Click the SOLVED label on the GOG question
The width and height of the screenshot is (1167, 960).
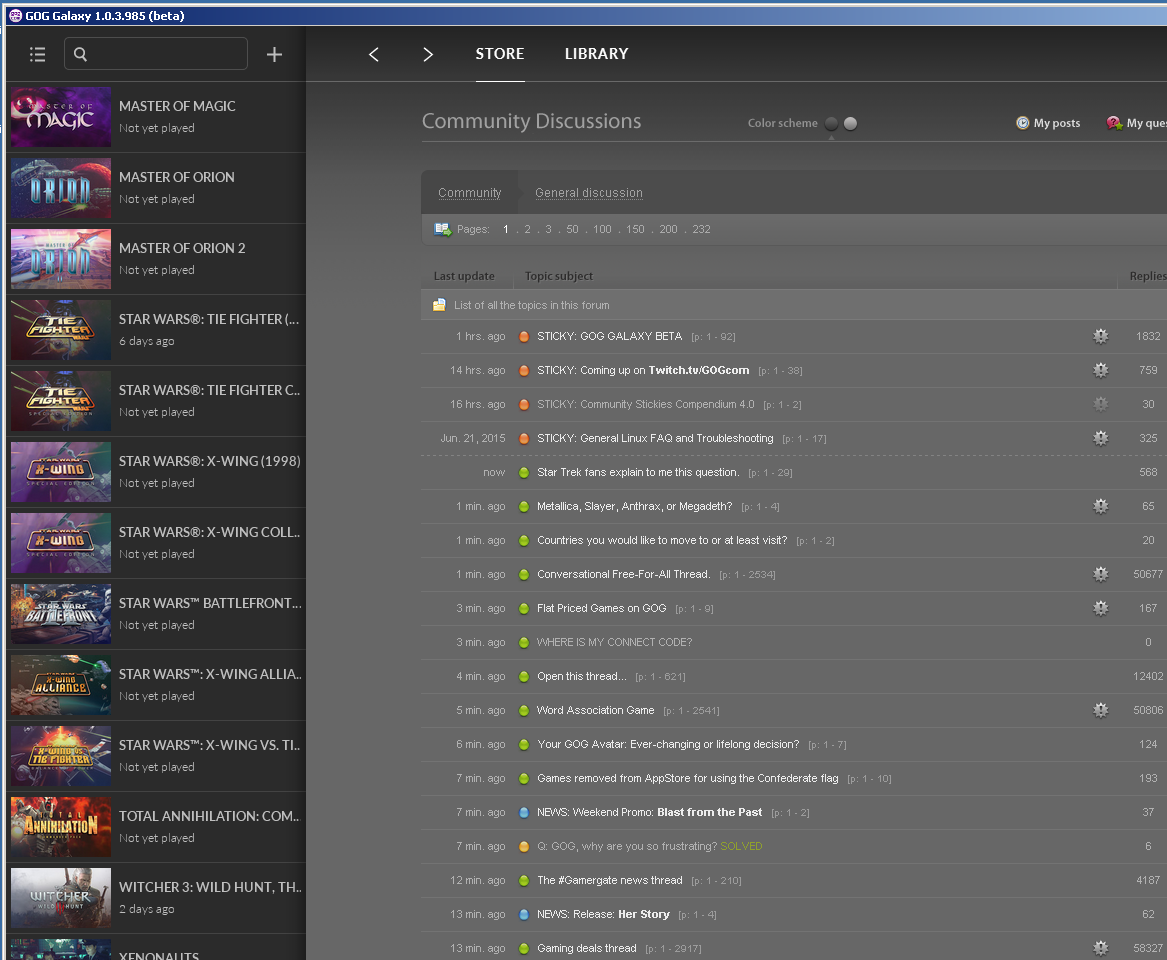point(741,846)
